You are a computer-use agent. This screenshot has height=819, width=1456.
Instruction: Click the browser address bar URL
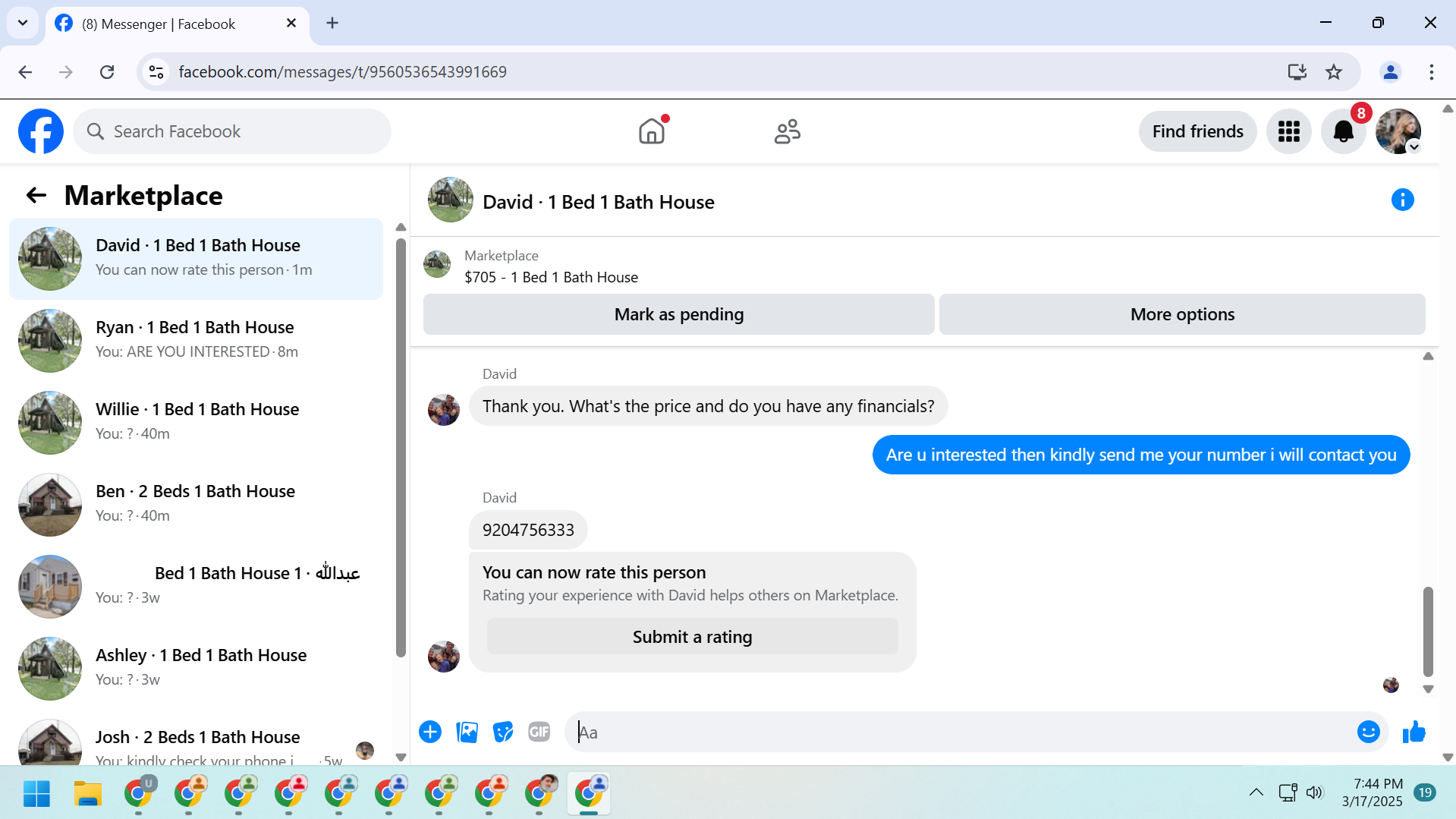coord(343,72)
